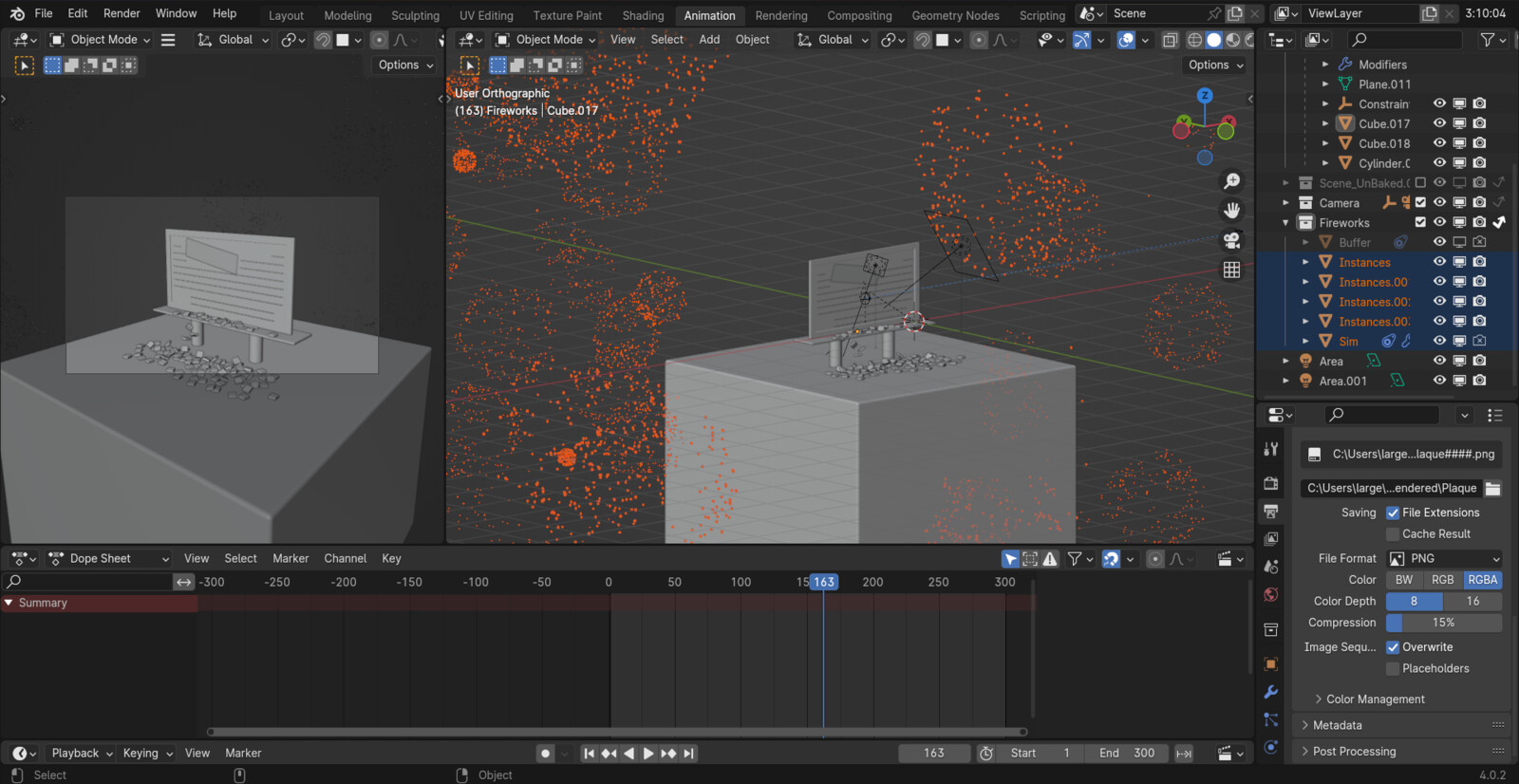The width and height of the screenshot is (1519, 784).
Task: Click the Compression 15% slider
Action: click(x=1444, y=623)
